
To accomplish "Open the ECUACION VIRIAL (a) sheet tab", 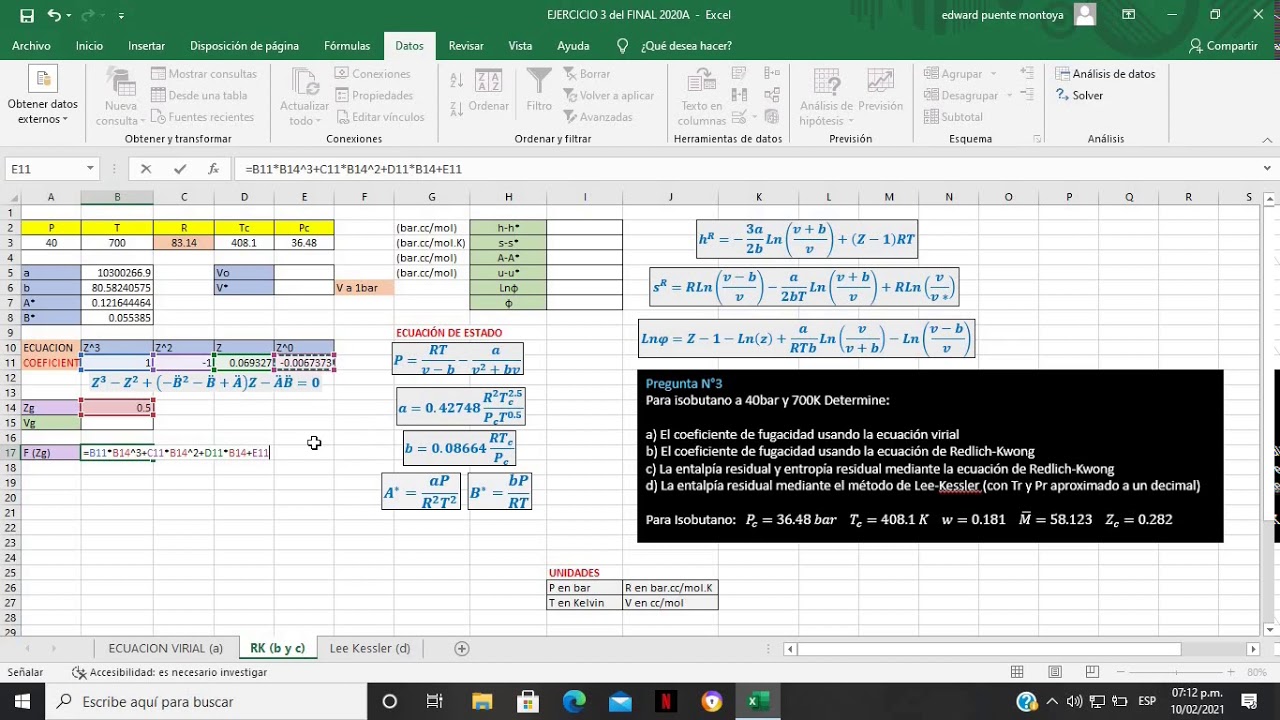I will (166, 648).
